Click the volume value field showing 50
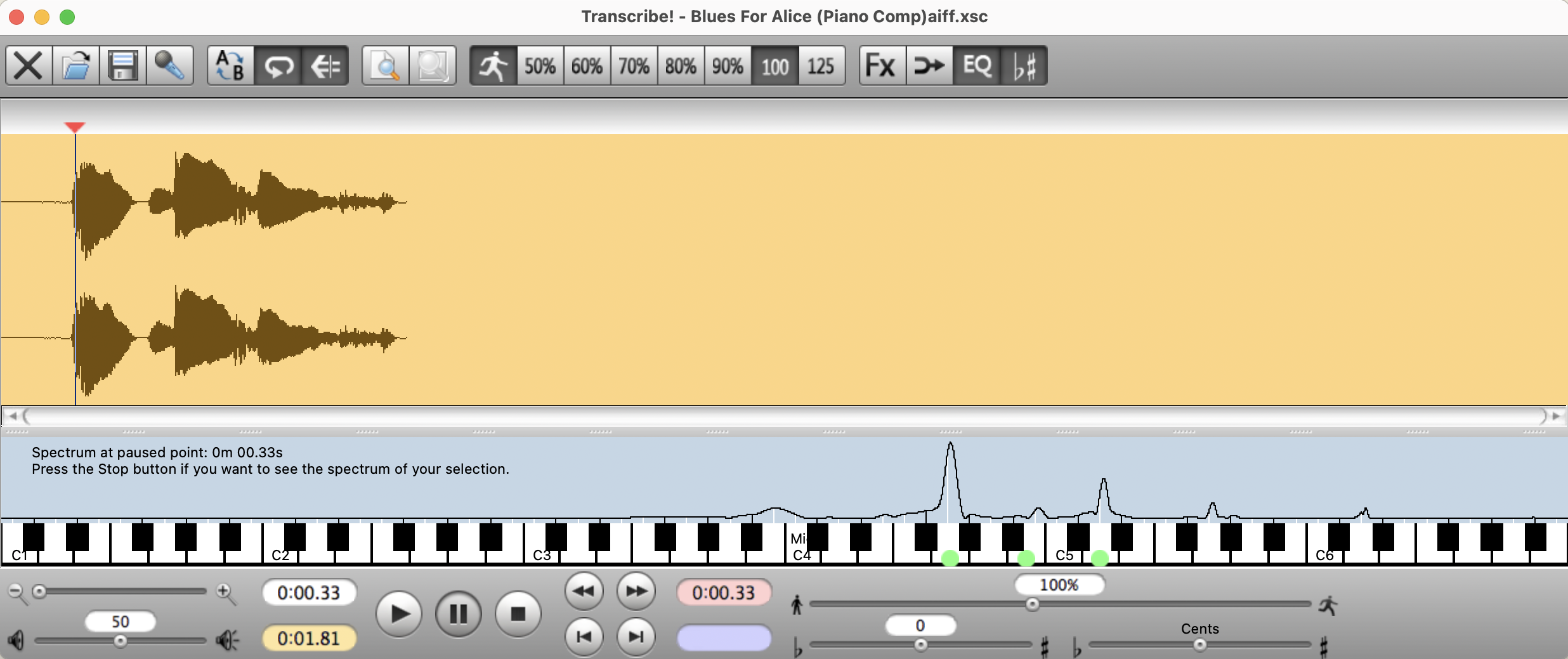This screenshot has width=1568, height=659. (121, 622)
